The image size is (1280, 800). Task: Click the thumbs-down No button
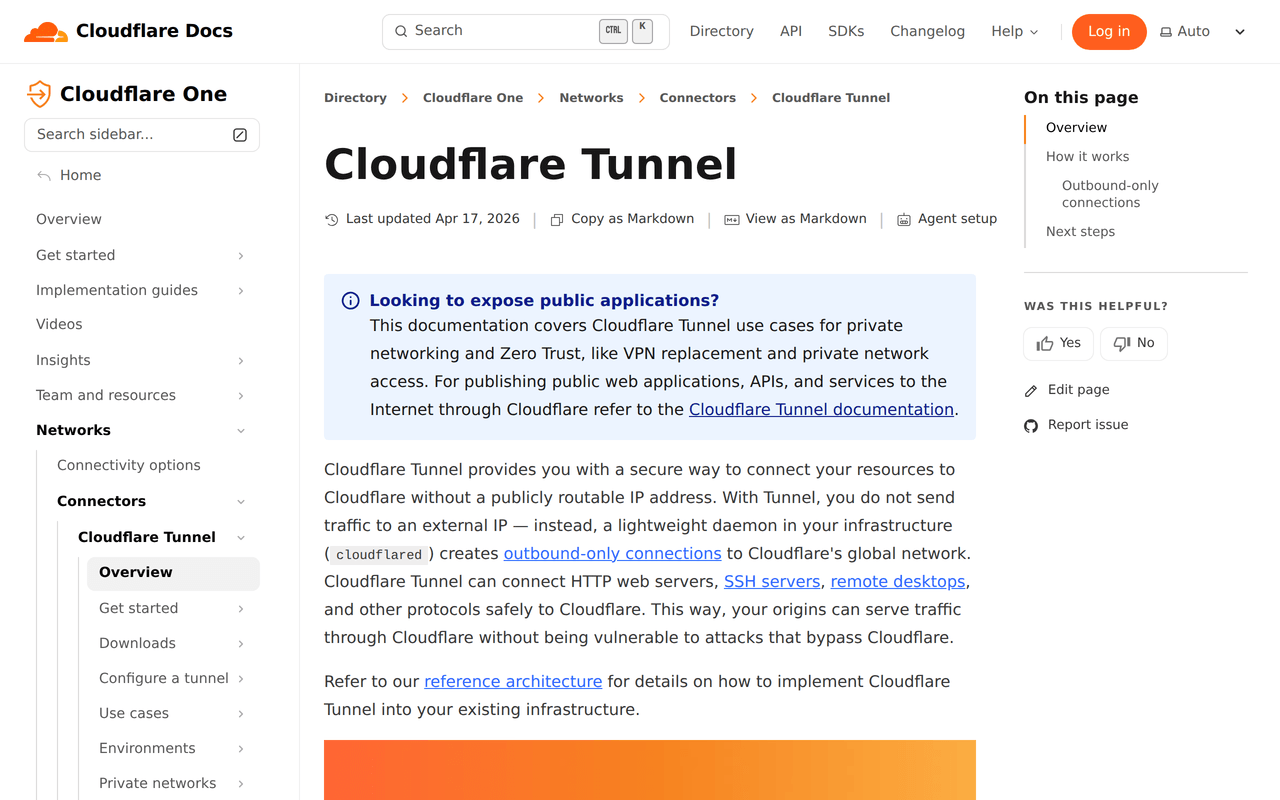pyautogui.click(x=1134, y=343)
